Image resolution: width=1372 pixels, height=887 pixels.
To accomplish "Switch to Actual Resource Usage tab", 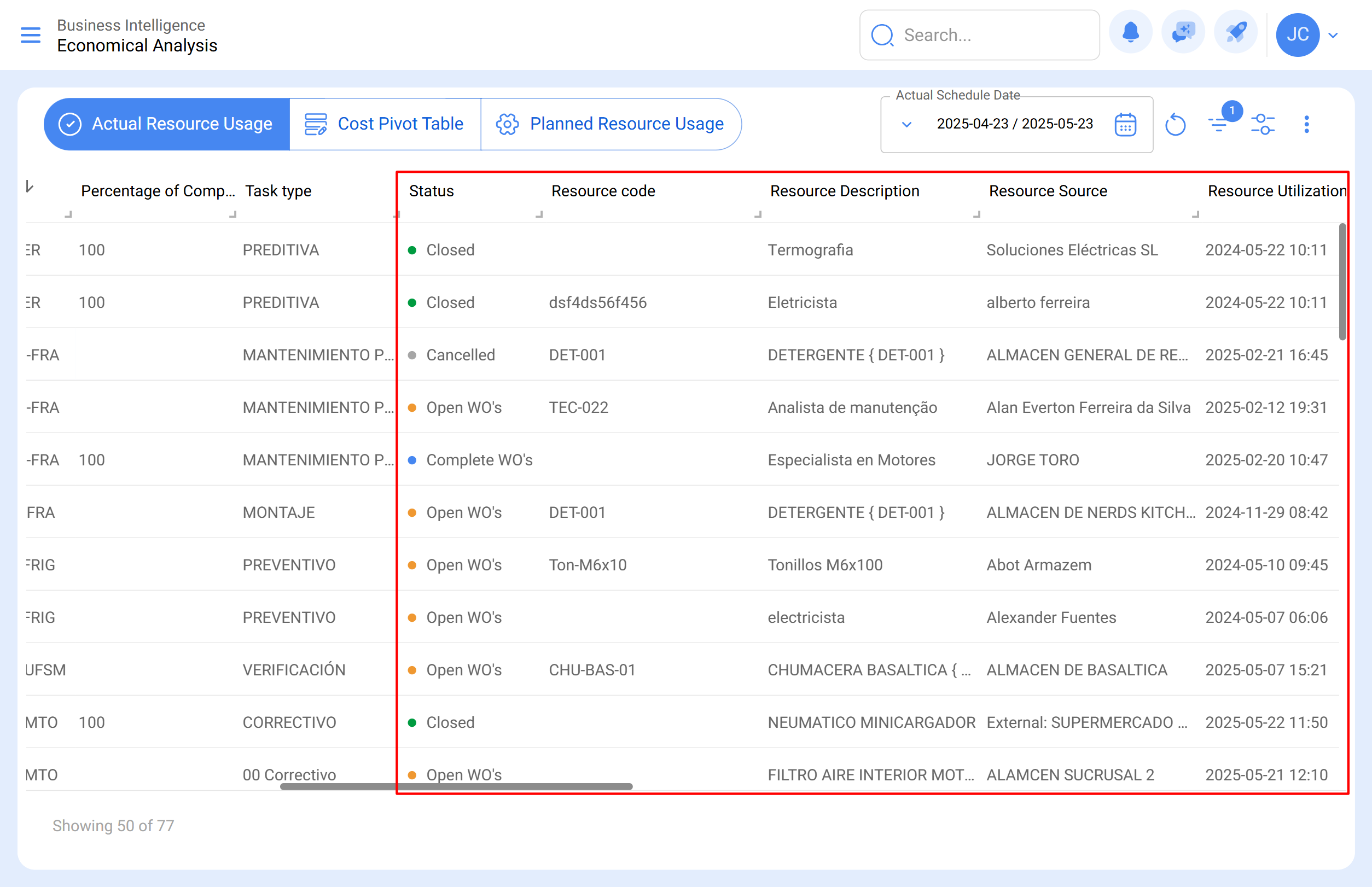I will 166,124.
